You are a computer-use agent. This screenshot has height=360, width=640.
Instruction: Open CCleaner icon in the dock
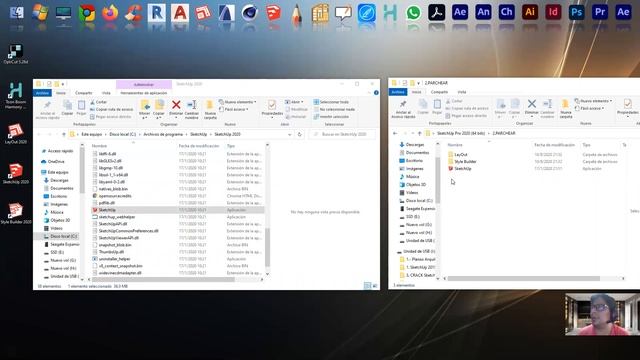133,13
